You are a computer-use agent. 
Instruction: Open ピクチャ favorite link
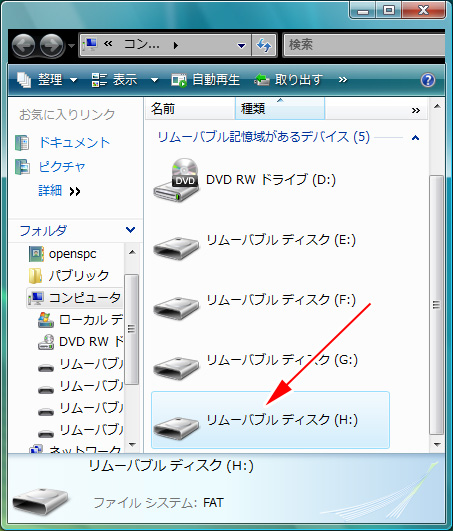point(62,166)
